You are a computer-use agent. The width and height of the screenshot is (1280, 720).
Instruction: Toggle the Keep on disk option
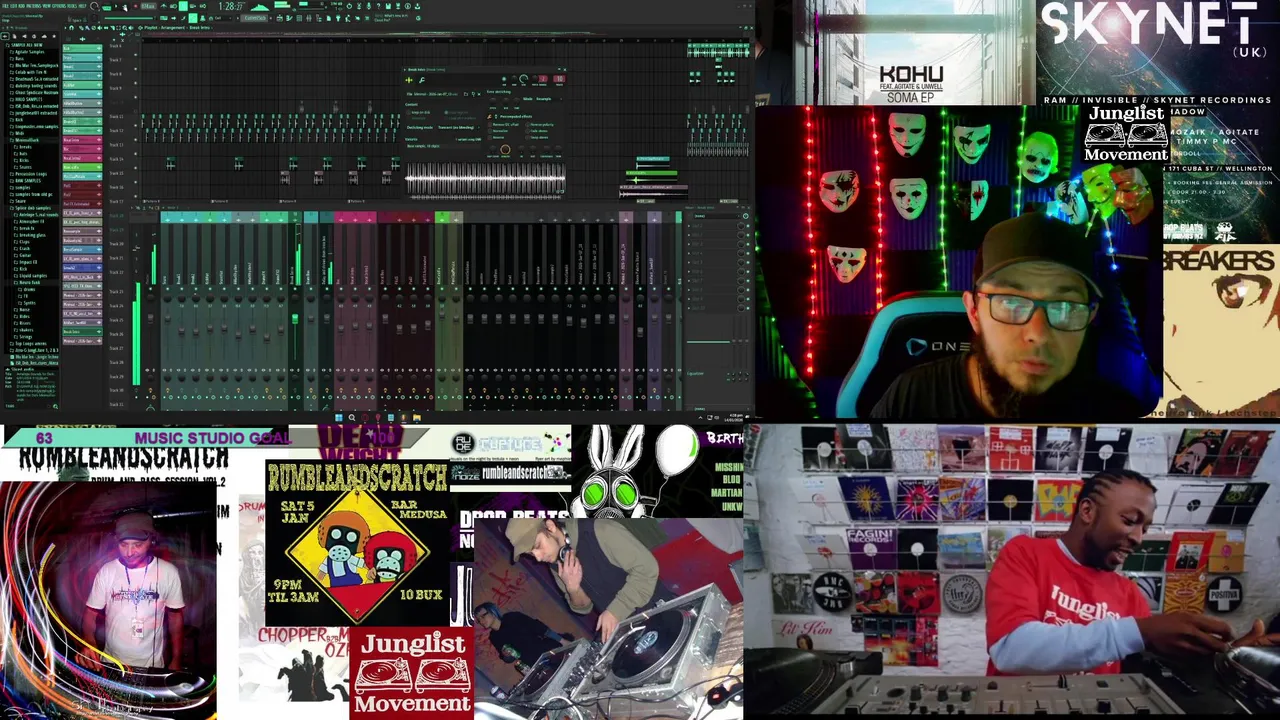point(419,112)
